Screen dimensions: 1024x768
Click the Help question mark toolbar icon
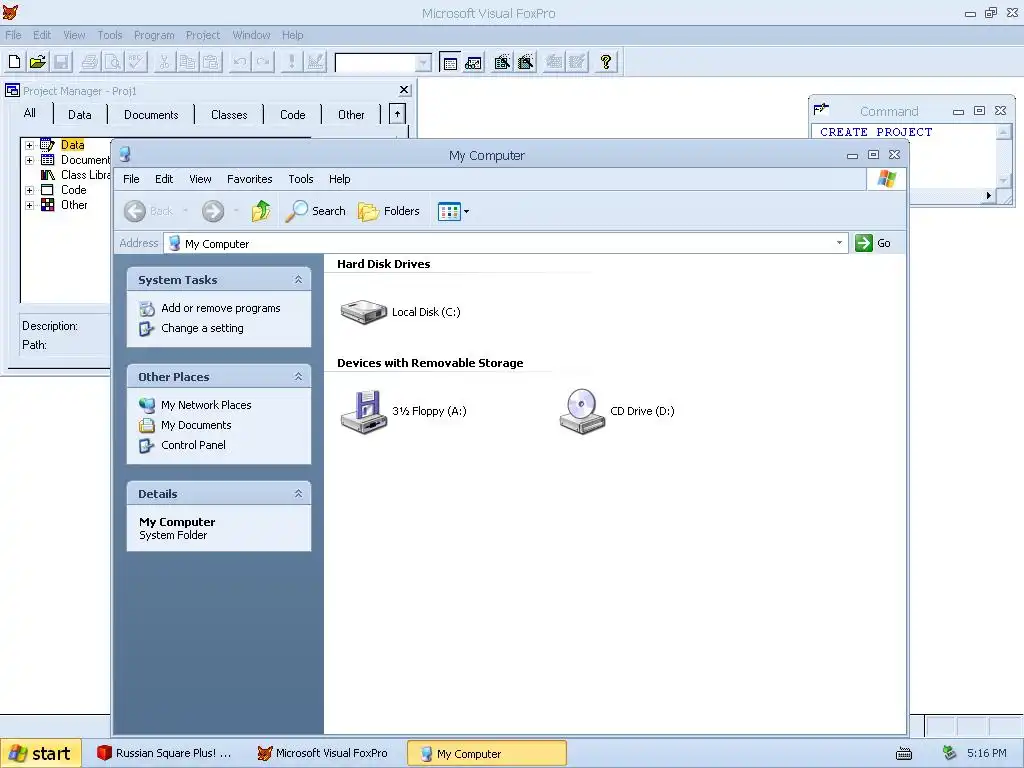click(x=606, y=62)
